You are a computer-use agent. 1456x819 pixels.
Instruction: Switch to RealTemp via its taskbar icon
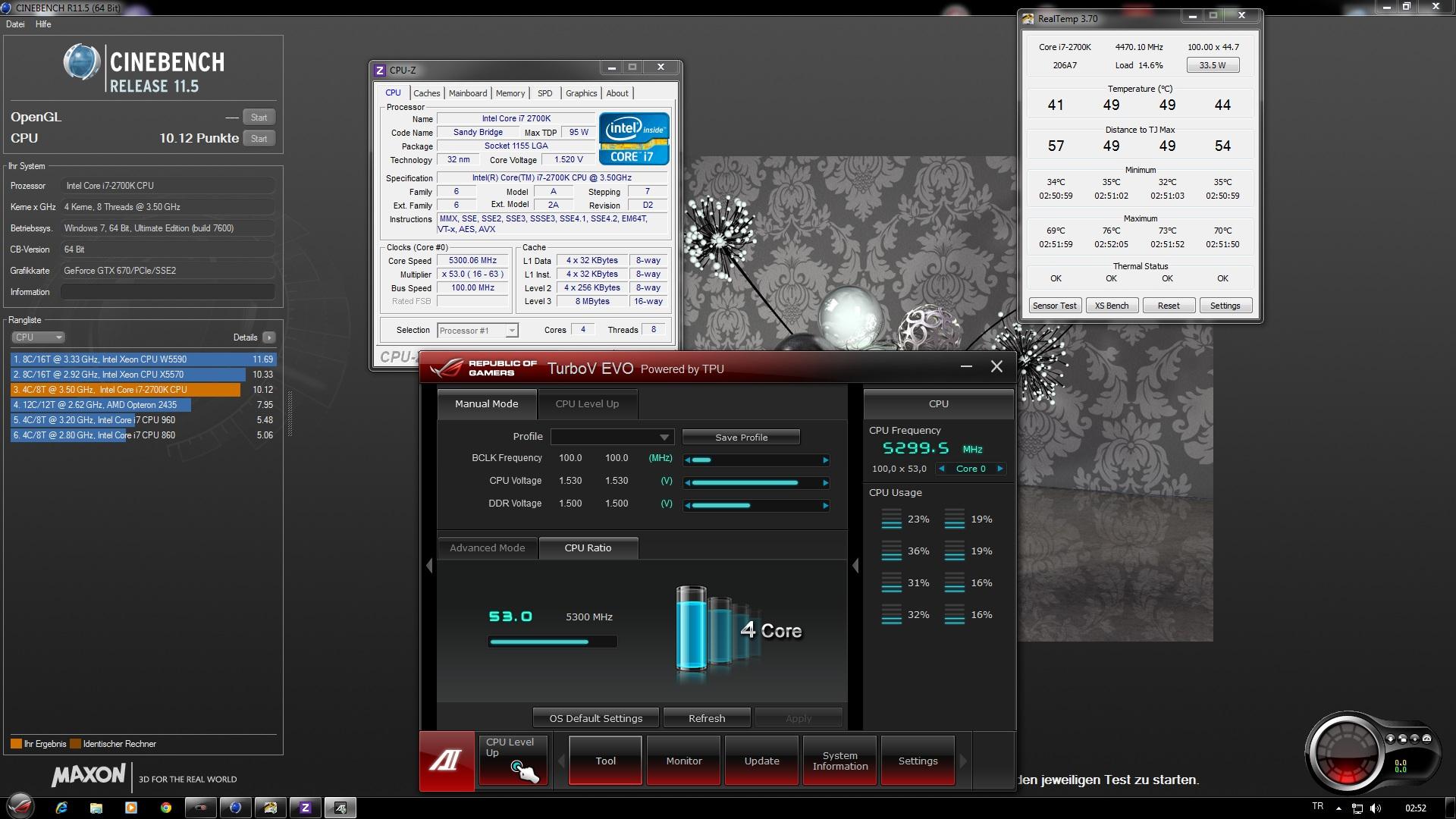[270, 808]
